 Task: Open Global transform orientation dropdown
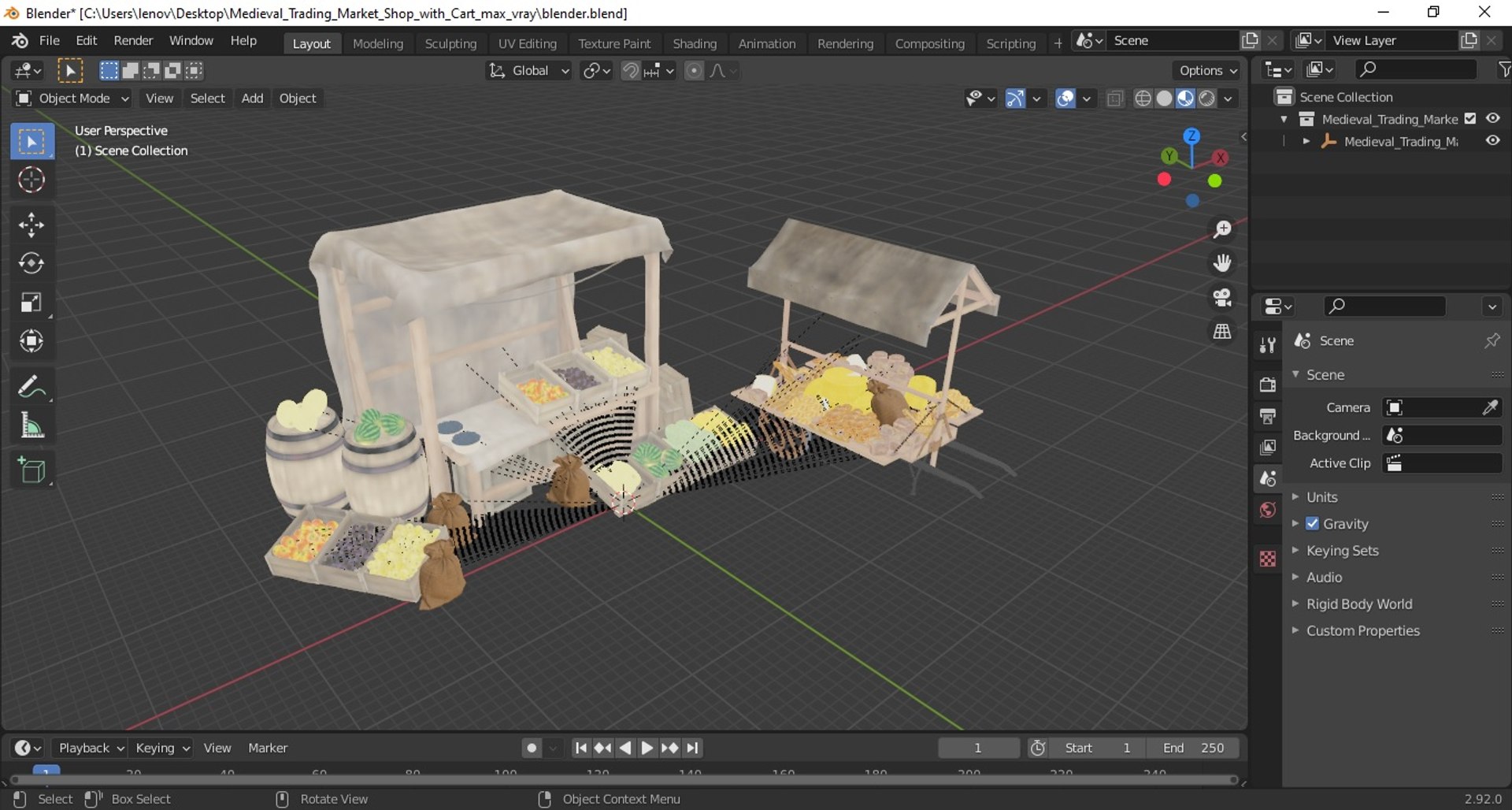[528, 71]
